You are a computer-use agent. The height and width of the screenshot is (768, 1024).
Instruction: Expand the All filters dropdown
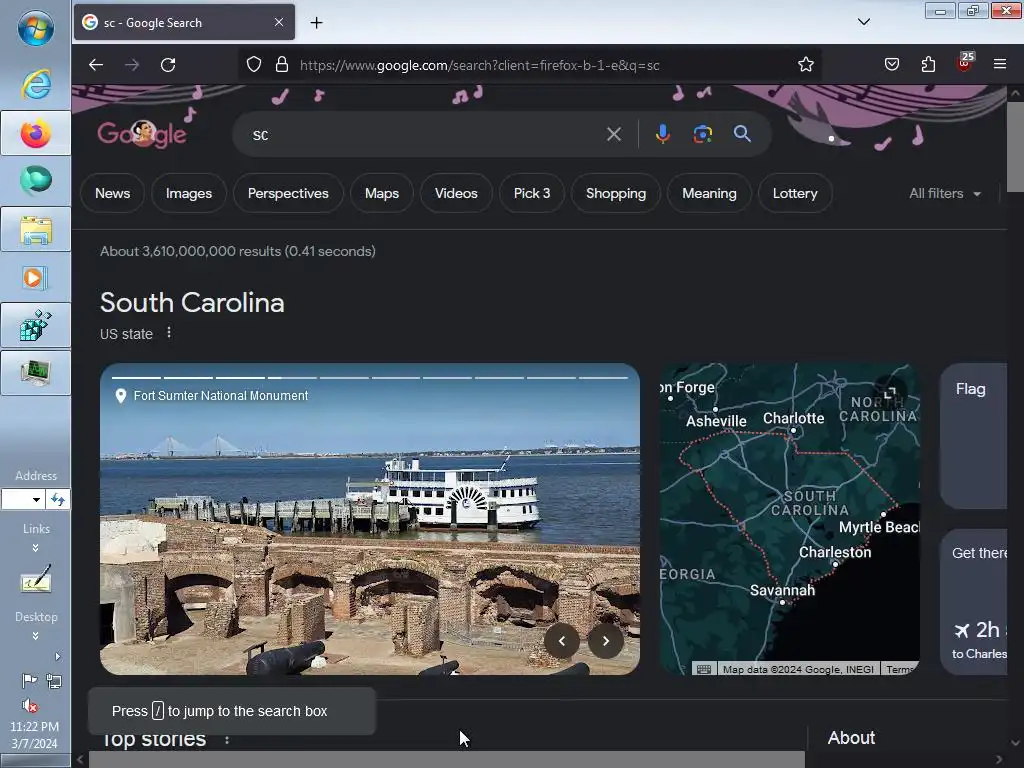[945, 193]
